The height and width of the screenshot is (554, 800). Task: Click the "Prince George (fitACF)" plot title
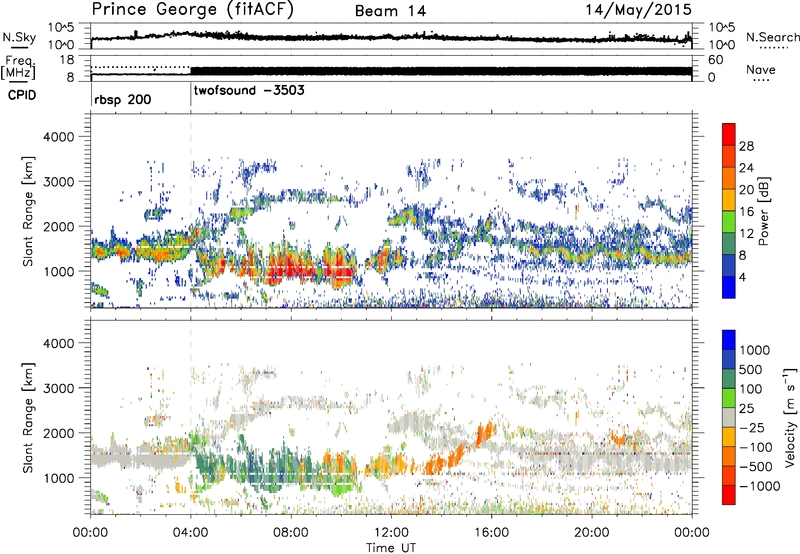tap(192, 10)
